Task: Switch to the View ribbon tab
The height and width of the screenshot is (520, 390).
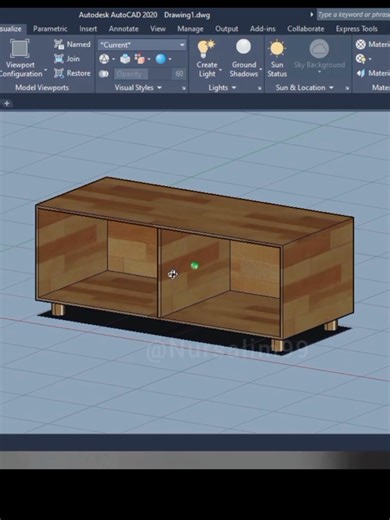Action: pos(158,29)
